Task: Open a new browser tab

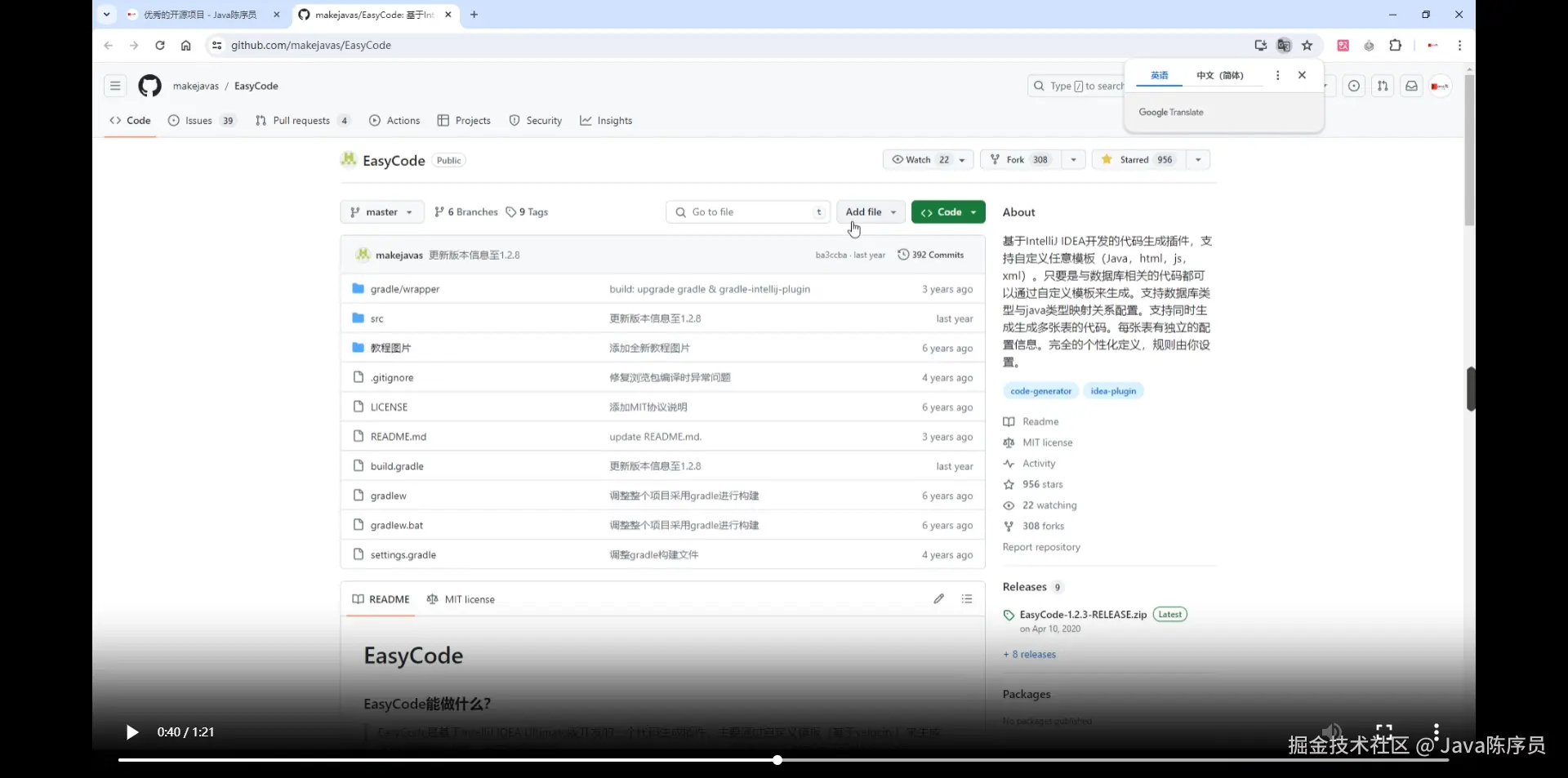Action: [x=474, y=15]
